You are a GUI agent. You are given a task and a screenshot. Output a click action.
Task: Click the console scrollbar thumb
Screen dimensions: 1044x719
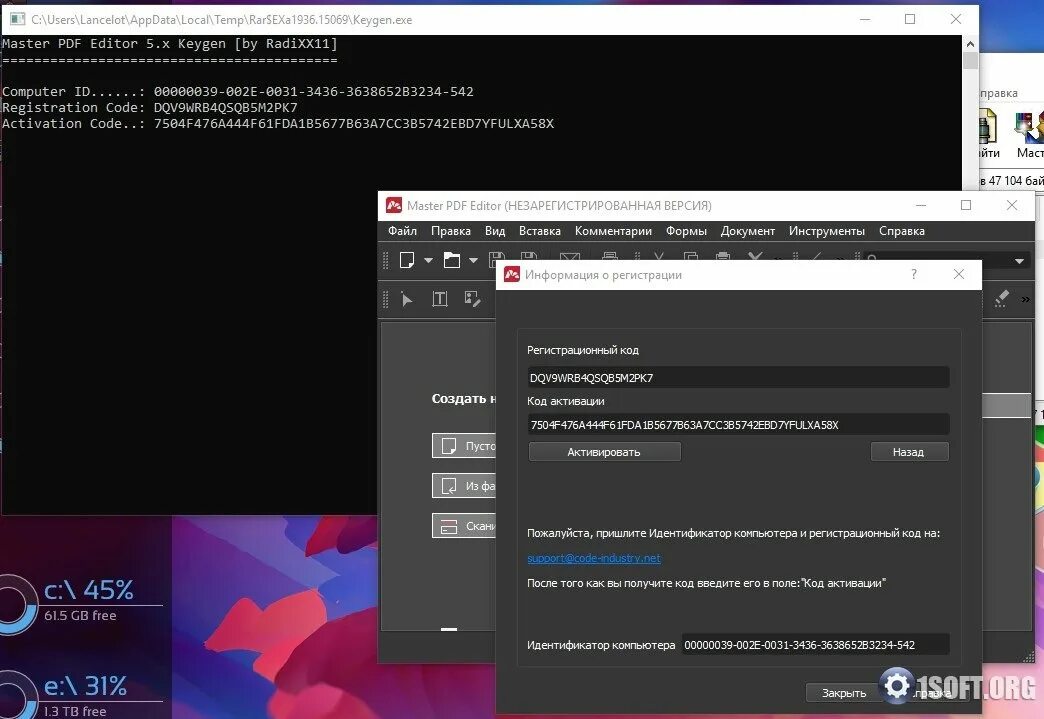970,61
